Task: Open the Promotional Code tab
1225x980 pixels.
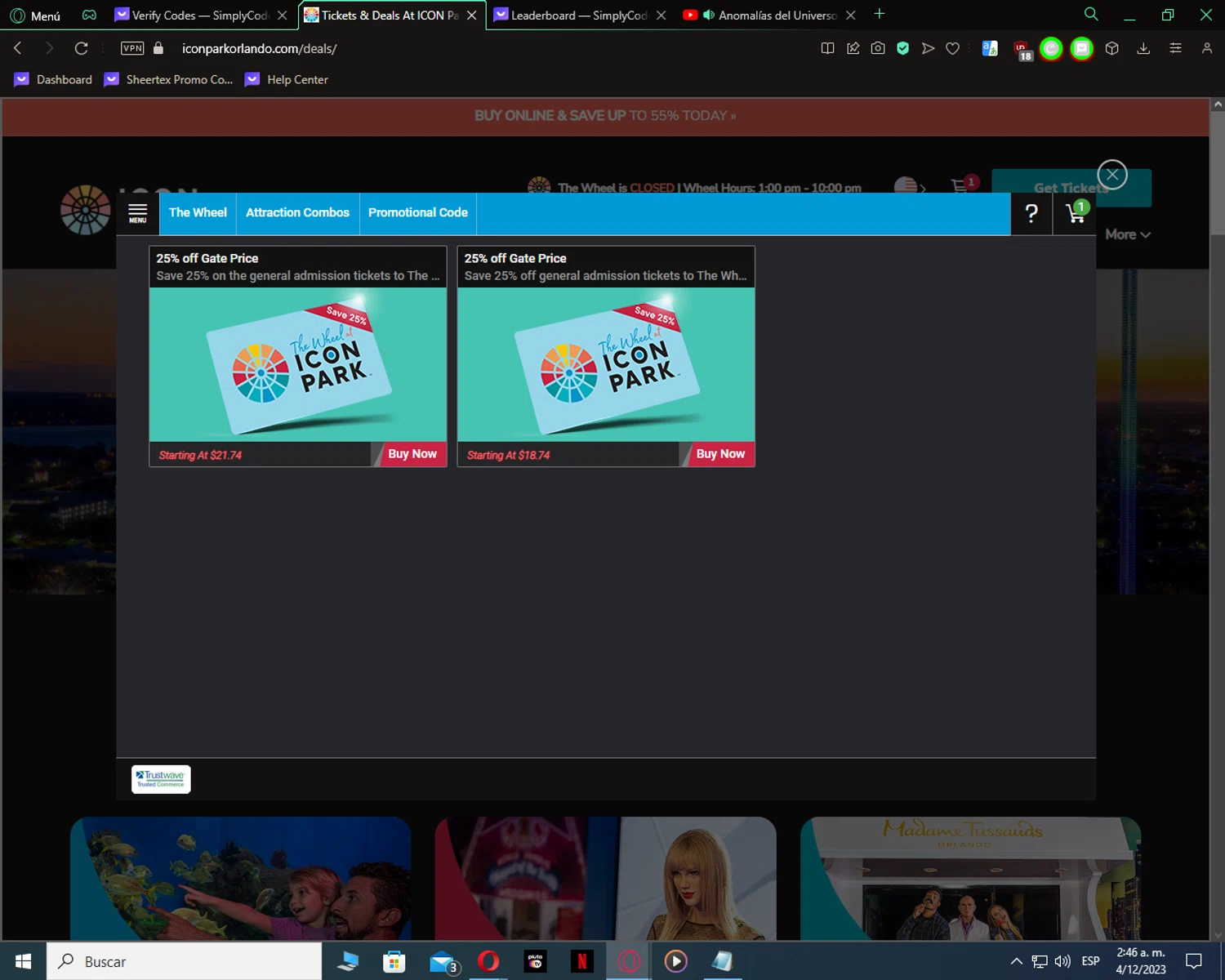Action: (x=418, y=213)
